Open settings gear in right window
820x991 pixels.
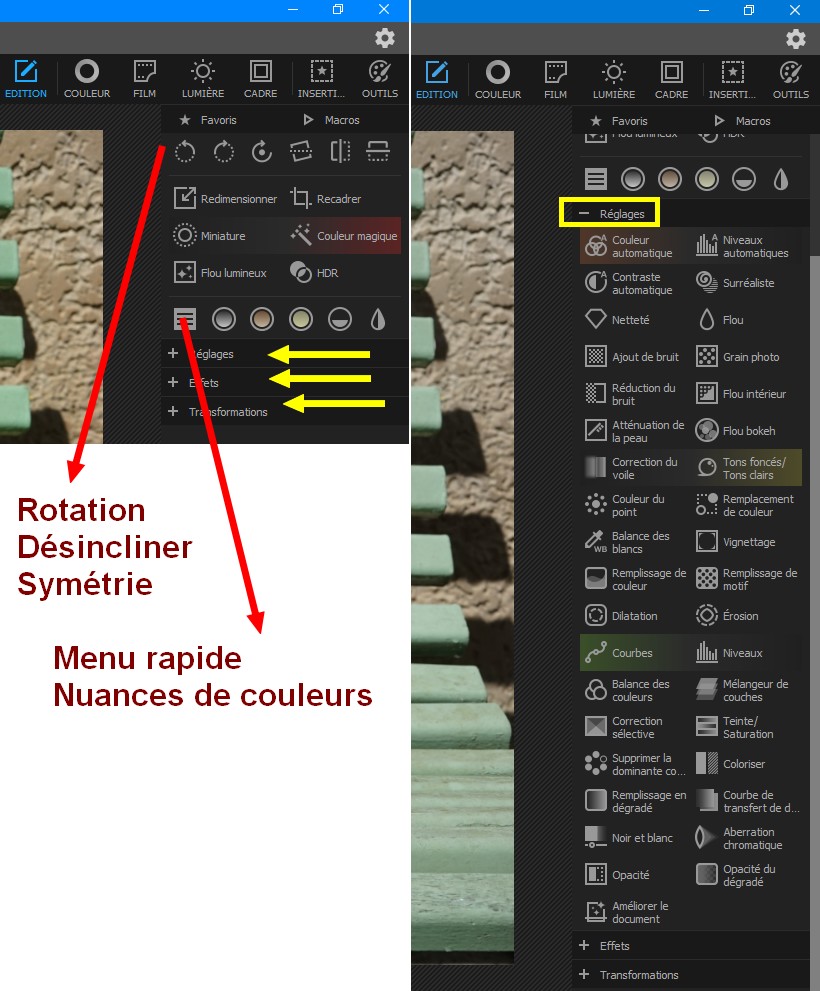tap(795, 39)
